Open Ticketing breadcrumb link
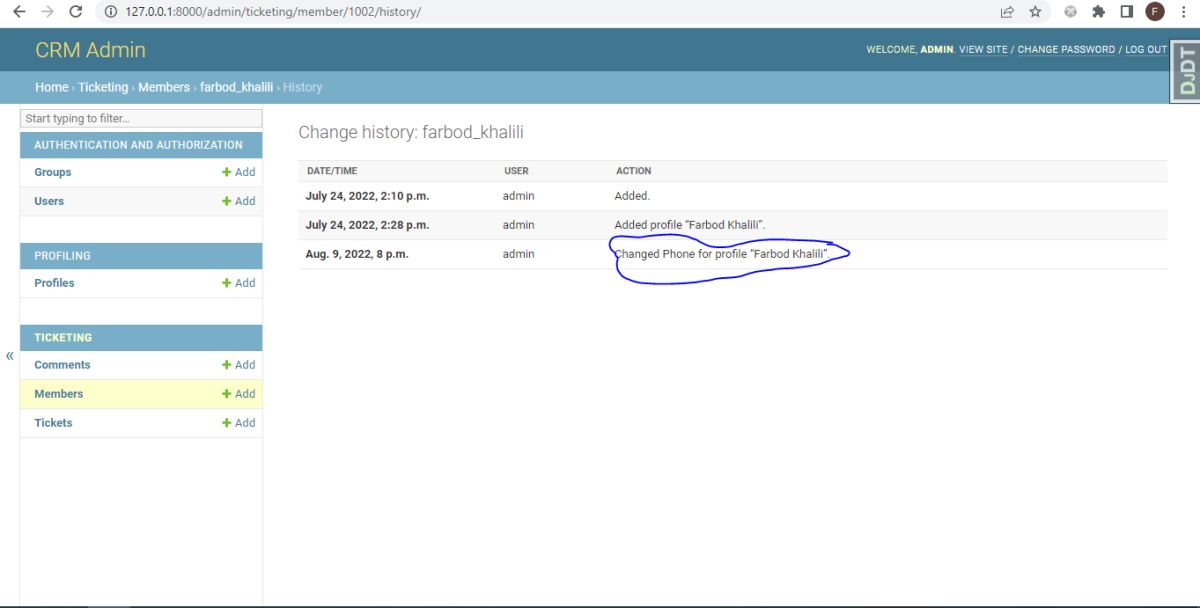This screenshot has width=1200, height=608. tap(103, 87)
